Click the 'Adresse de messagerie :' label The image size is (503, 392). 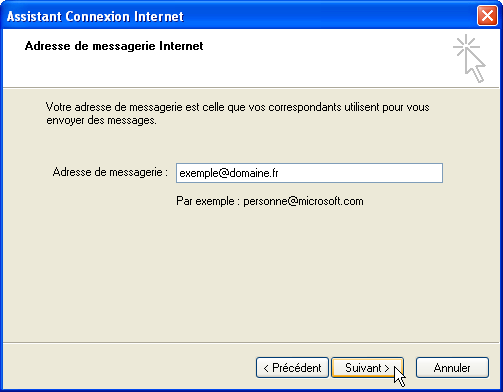tap(110, 172)
